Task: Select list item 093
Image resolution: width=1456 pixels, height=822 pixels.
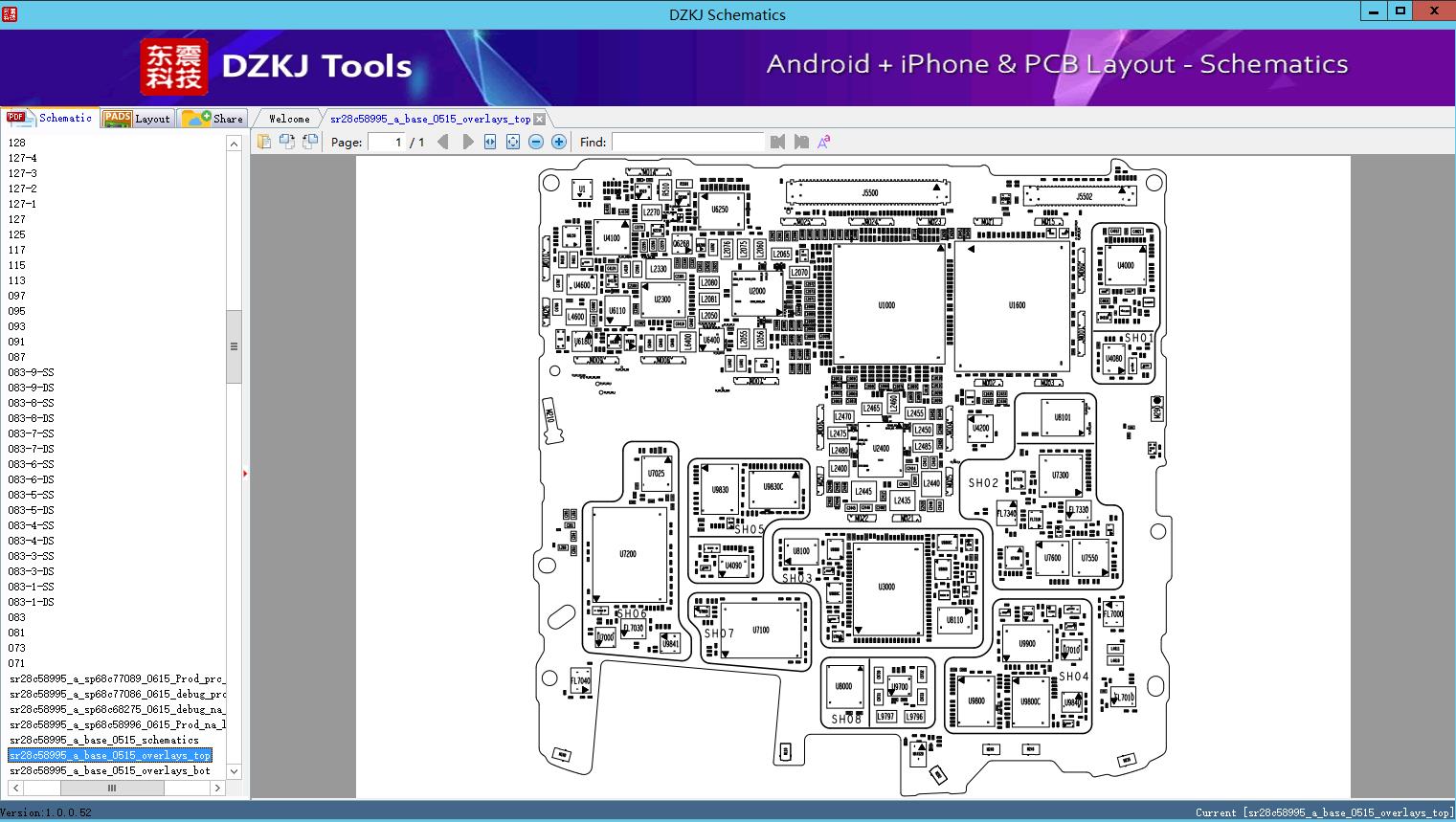Action: click(17, 326)
